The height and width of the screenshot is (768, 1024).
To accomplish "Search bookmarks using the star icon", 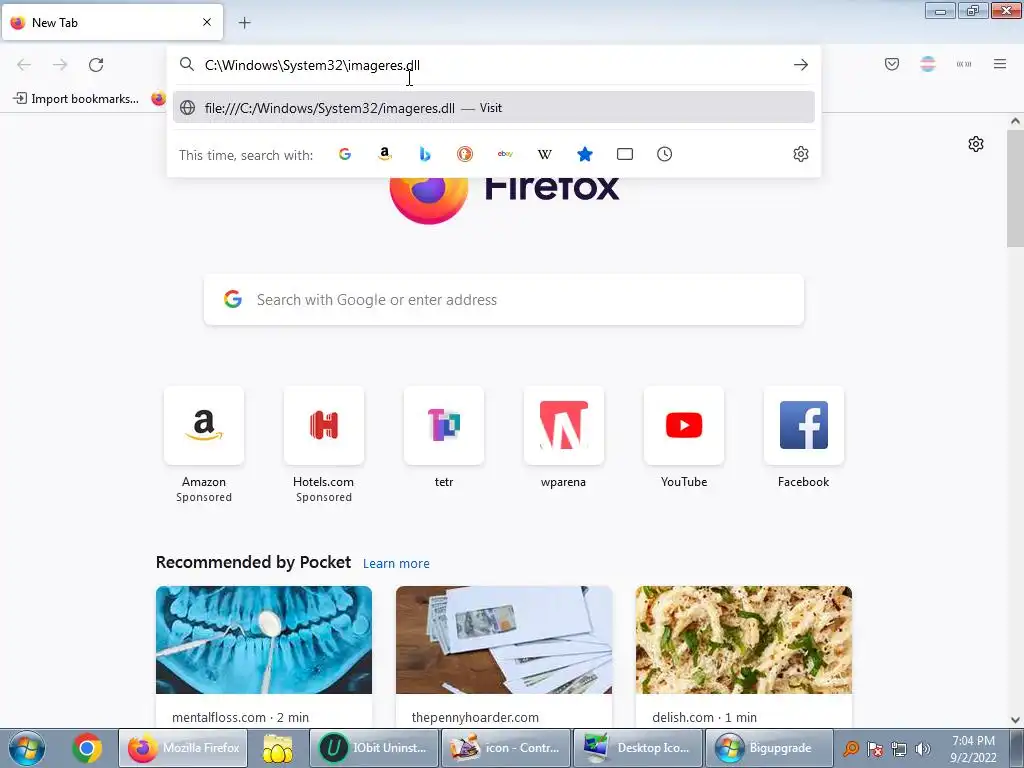I will coord(585,154).
